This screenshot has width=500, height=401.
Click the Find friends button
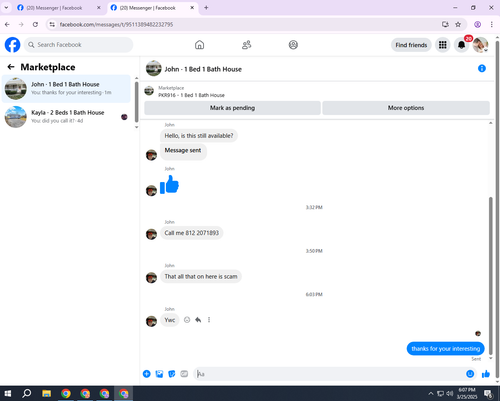(411, 45)
